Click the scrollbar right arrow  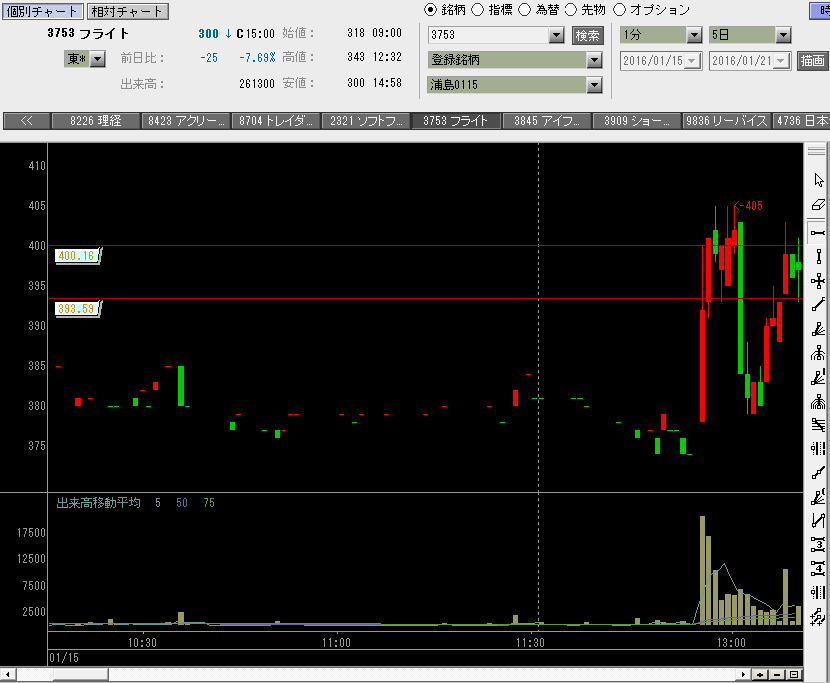click(744, 675)
